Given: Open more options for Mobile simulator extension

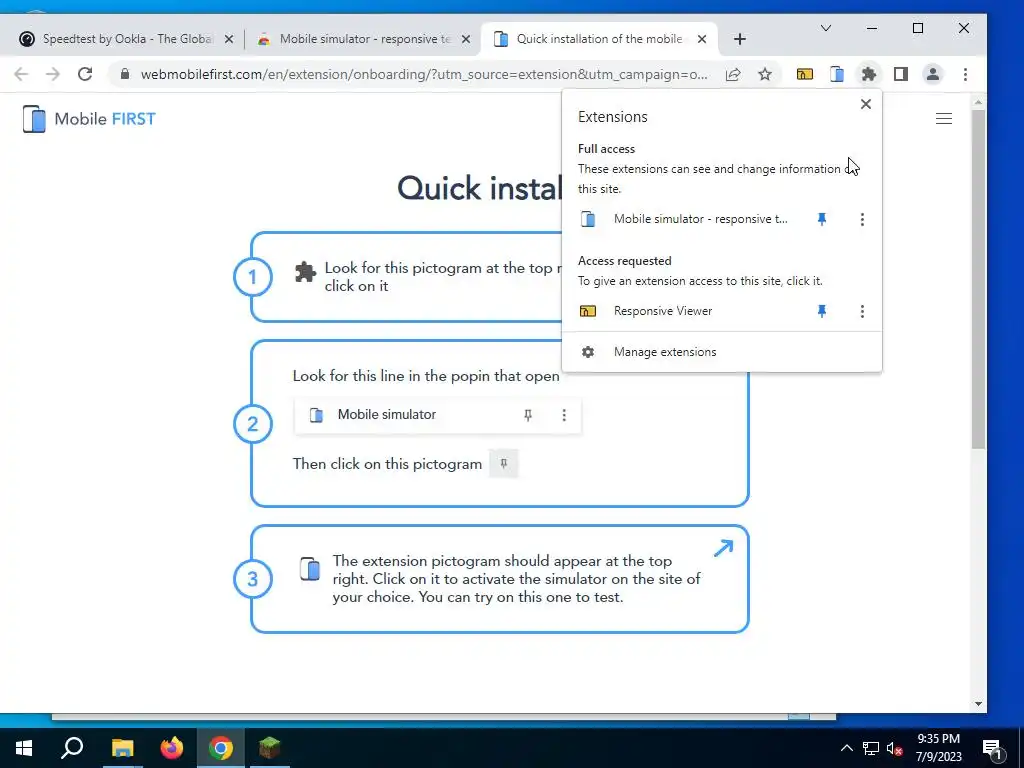Looking at the screenshot, I should click(862, 219).
